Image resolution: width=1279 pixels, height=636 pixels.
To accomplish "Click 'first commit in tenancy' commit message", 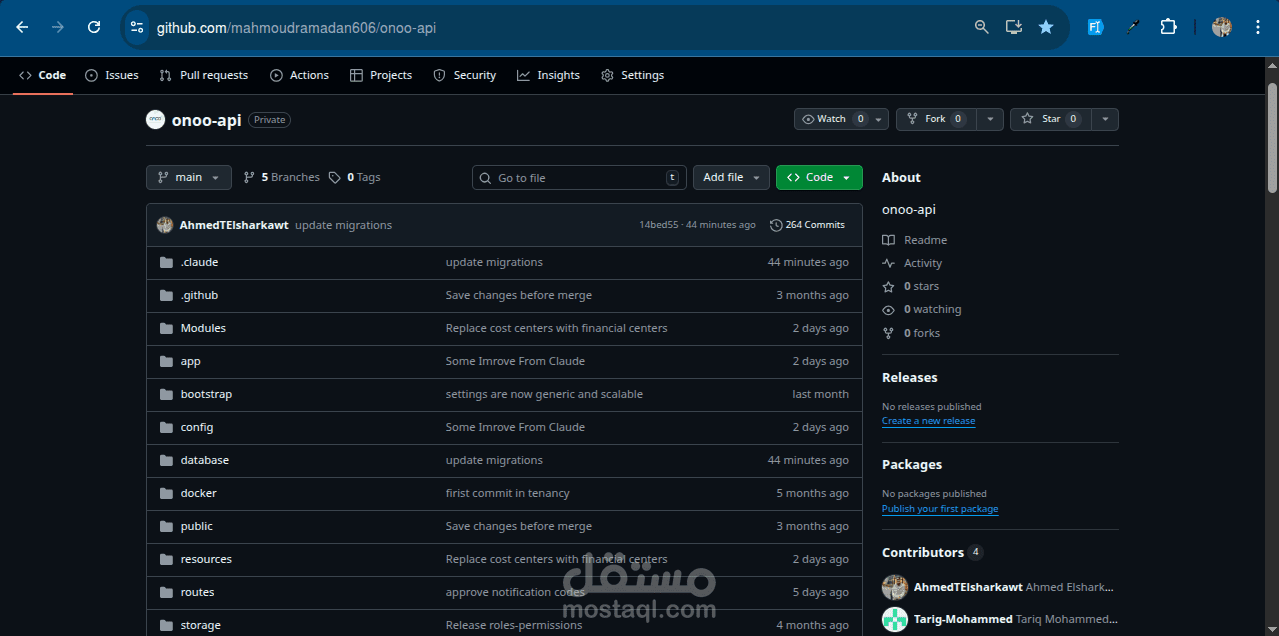I will coord(507,493).
